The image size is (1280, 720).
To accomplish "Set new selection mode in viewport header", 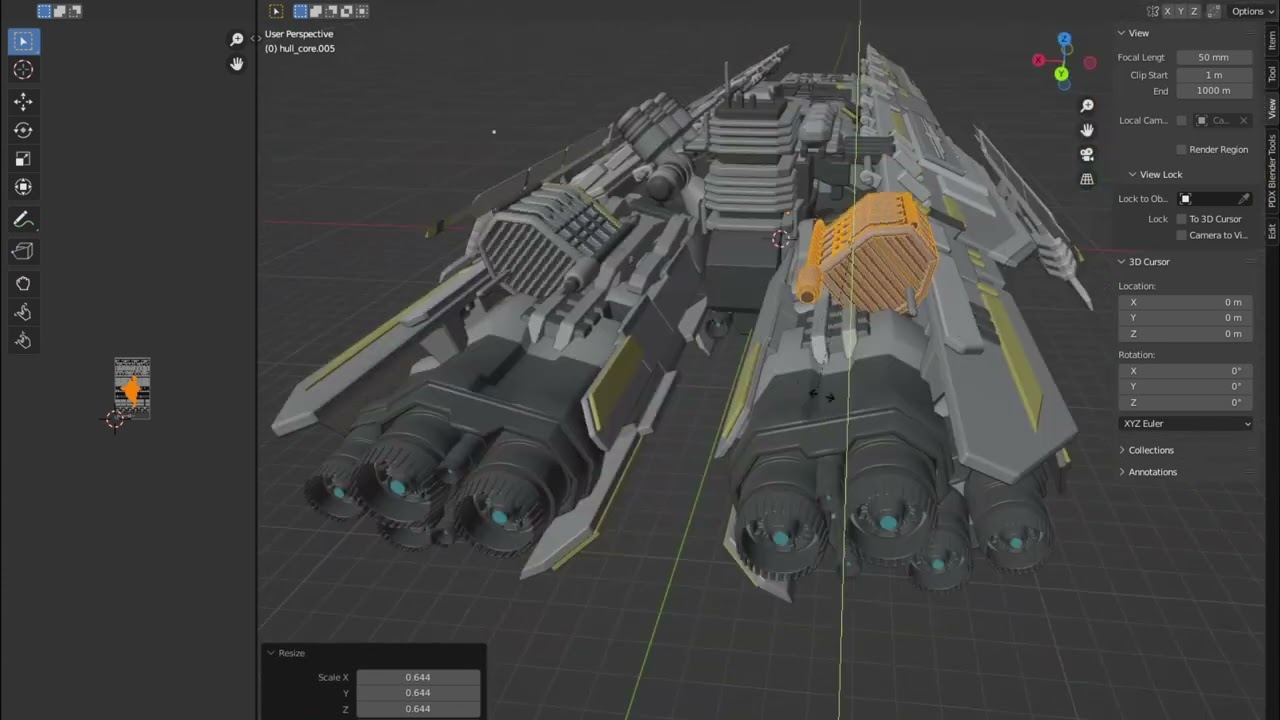I will [x=300, y=11].
